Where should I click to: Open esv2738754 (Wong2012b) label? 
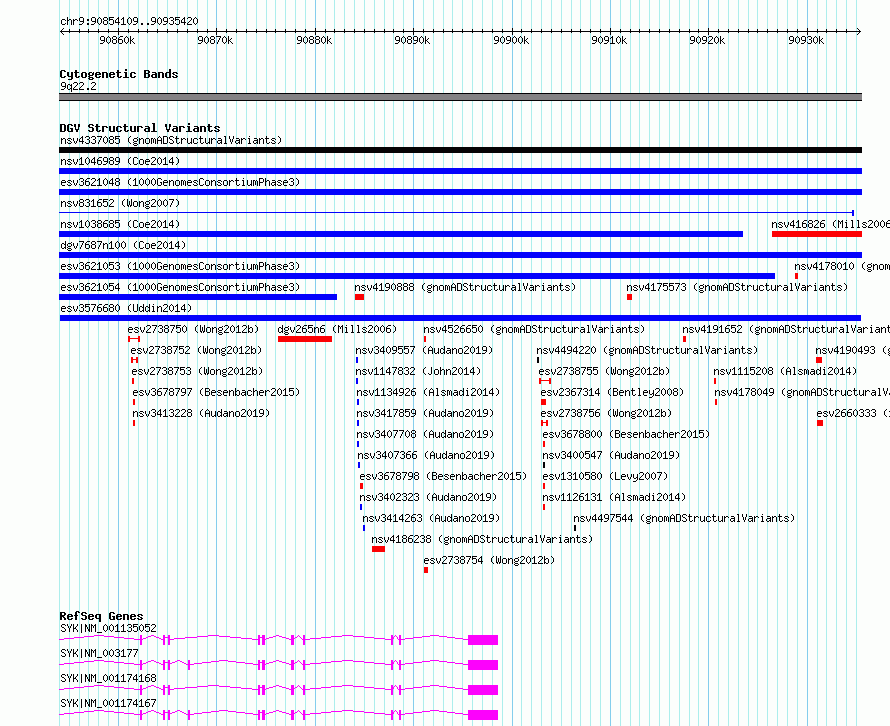489,560
